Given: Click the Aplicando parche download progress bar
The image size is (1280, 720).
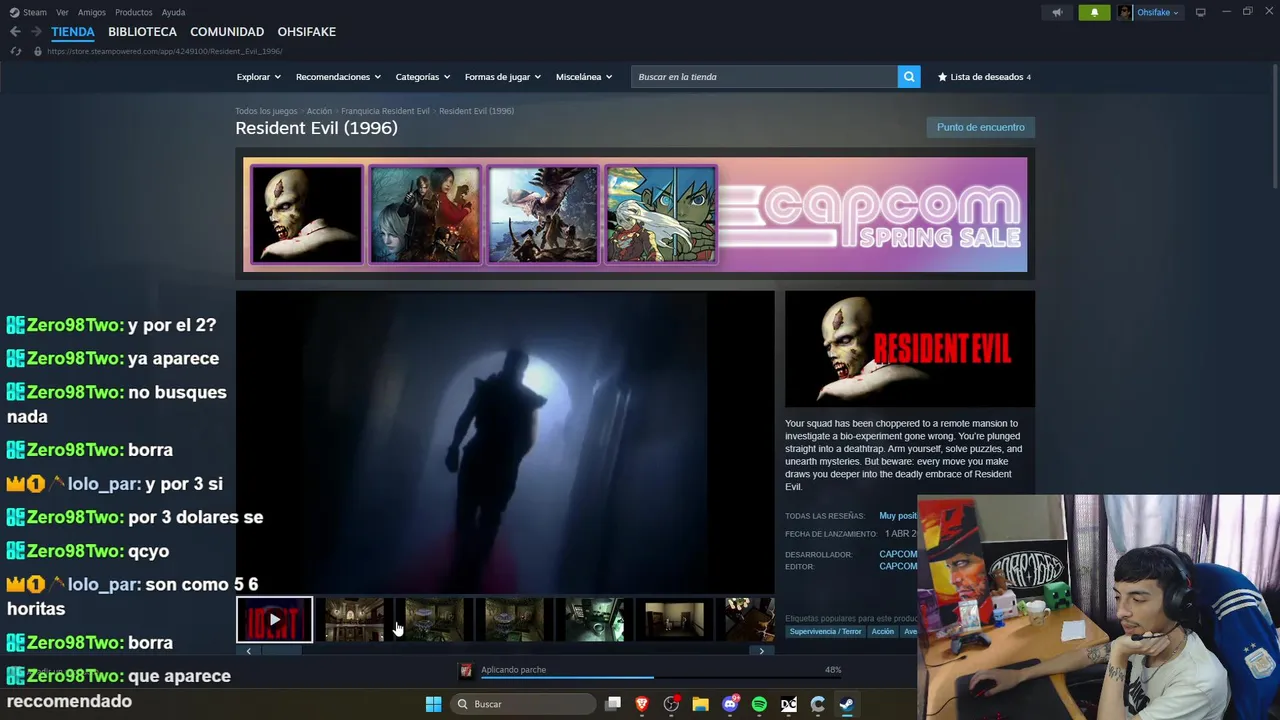Looking at the screenshot, I should point(661,677).
